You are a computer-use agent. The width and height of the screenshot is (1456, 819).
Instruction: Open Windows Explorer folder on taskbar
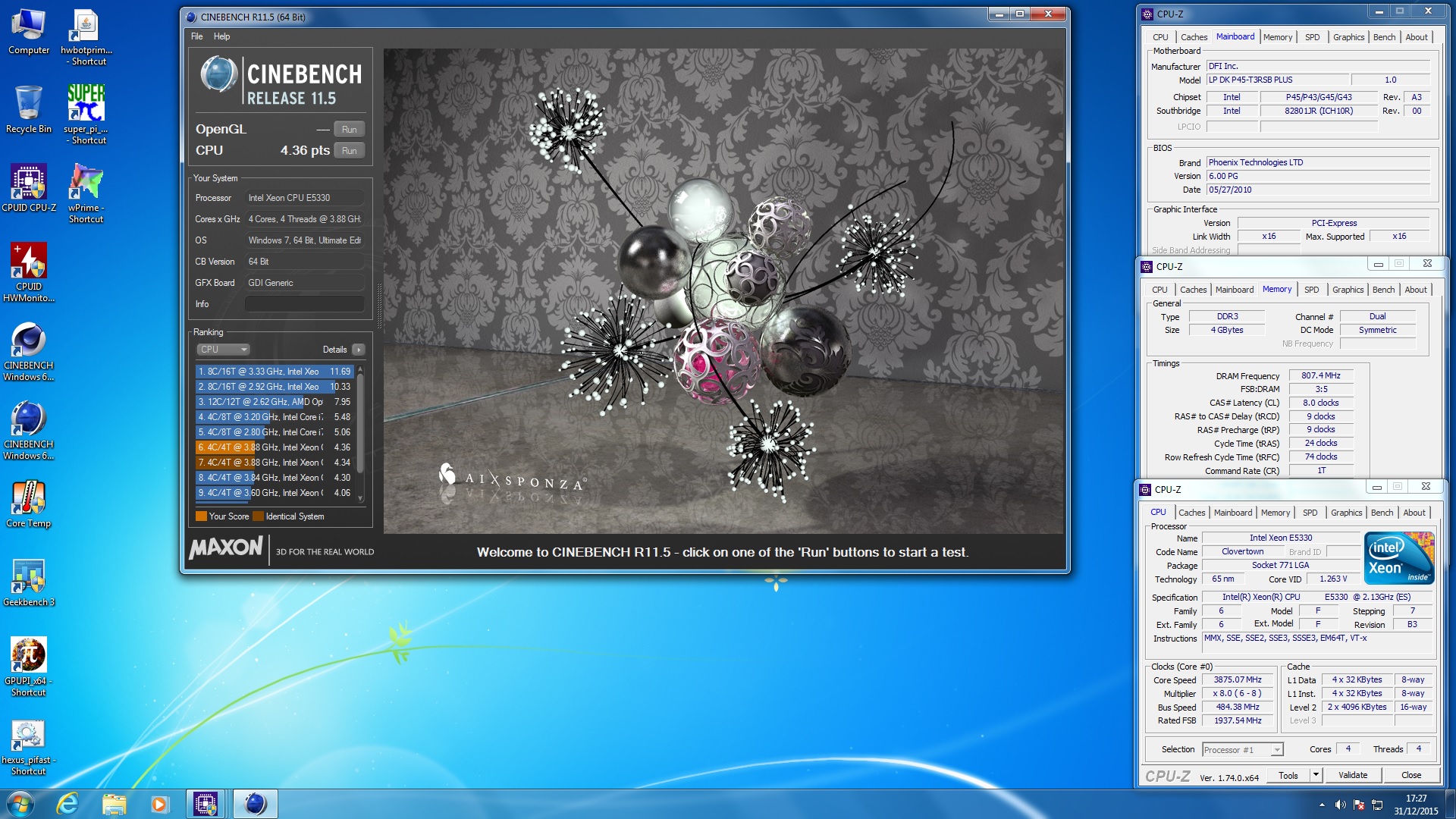pyautogui.click(x=114, y=804)
